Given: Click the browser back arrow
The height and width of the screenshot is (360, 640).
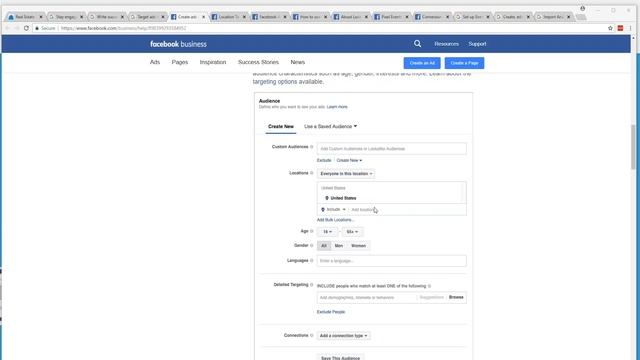Looking at the screenshot, I should pyautogui.click(x=7, y=28).
